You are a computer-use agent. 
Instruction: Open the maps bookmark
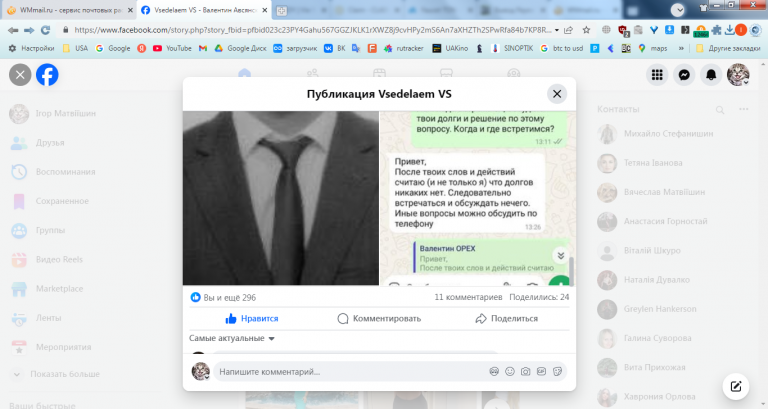click(x=653, y=48)
